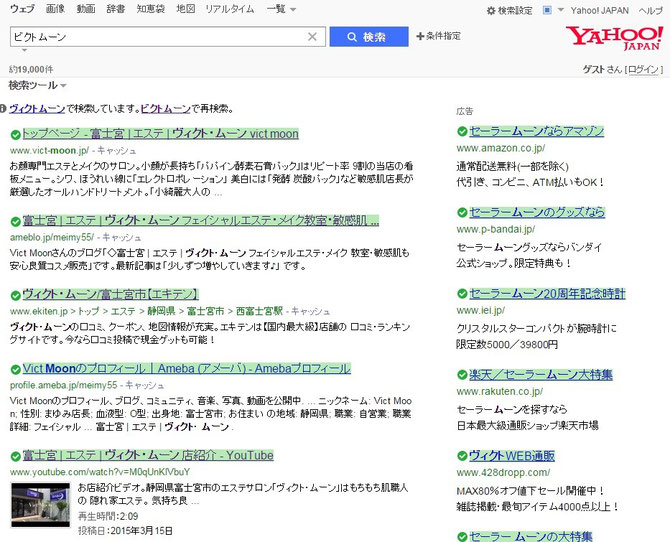
Task: Click ヴィクトムーン corrected query link
Action: click(37, 109)
